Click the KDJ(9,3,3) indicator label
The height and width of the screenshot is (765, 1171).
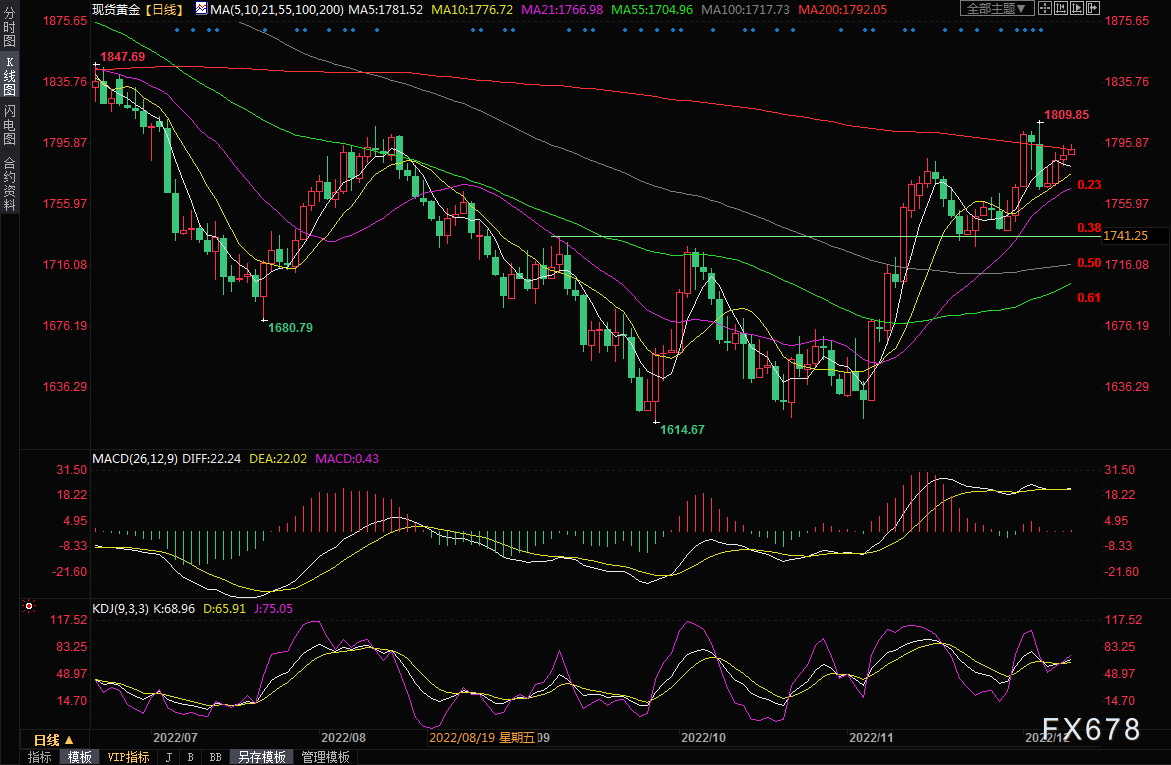pos(121,609)
